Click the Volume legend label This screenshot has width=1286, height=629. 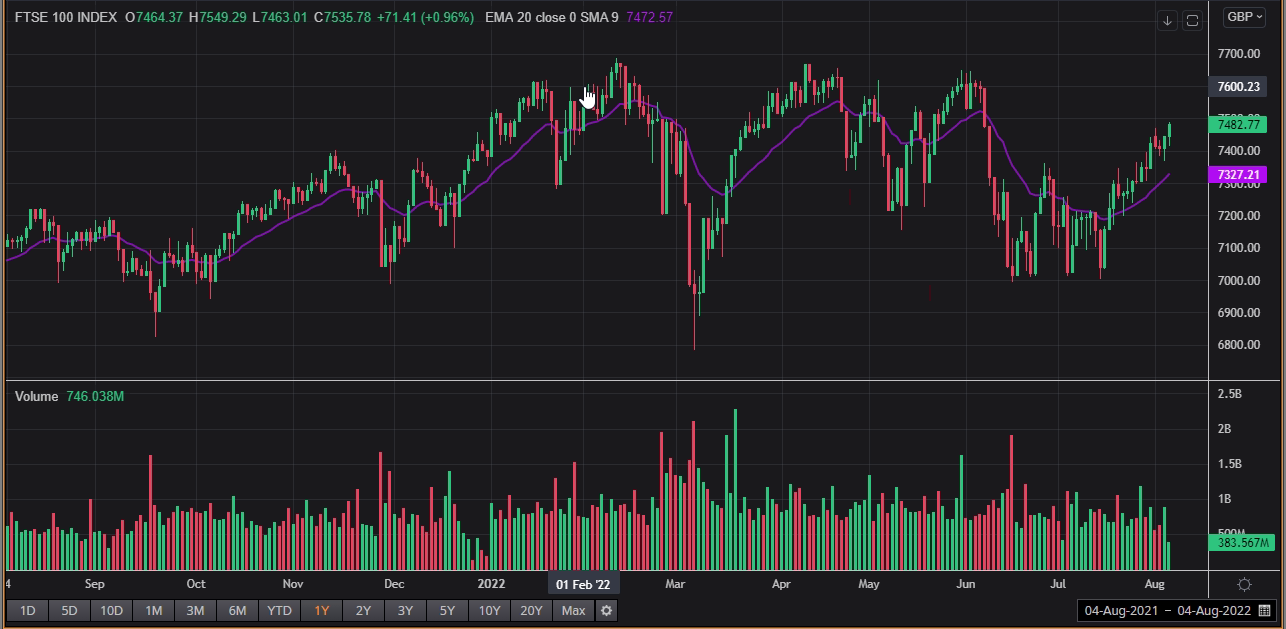click(x=37, y=396)
